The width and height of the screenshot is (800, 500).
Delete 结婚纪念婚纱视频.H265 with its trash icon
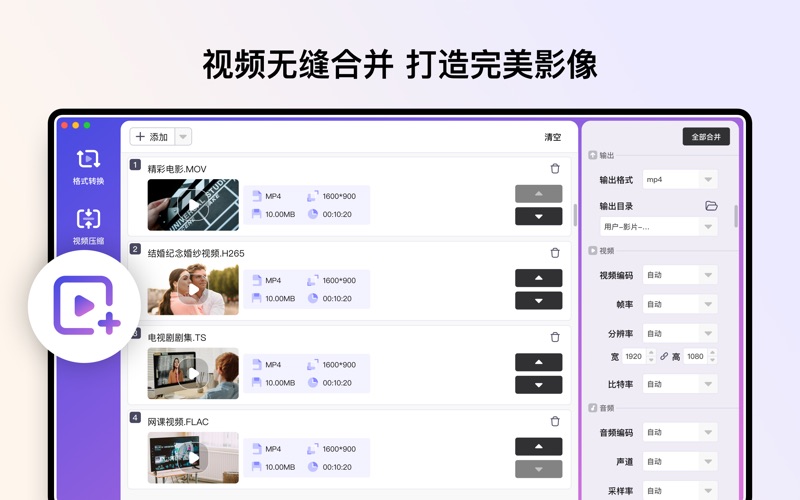[555, 253]
